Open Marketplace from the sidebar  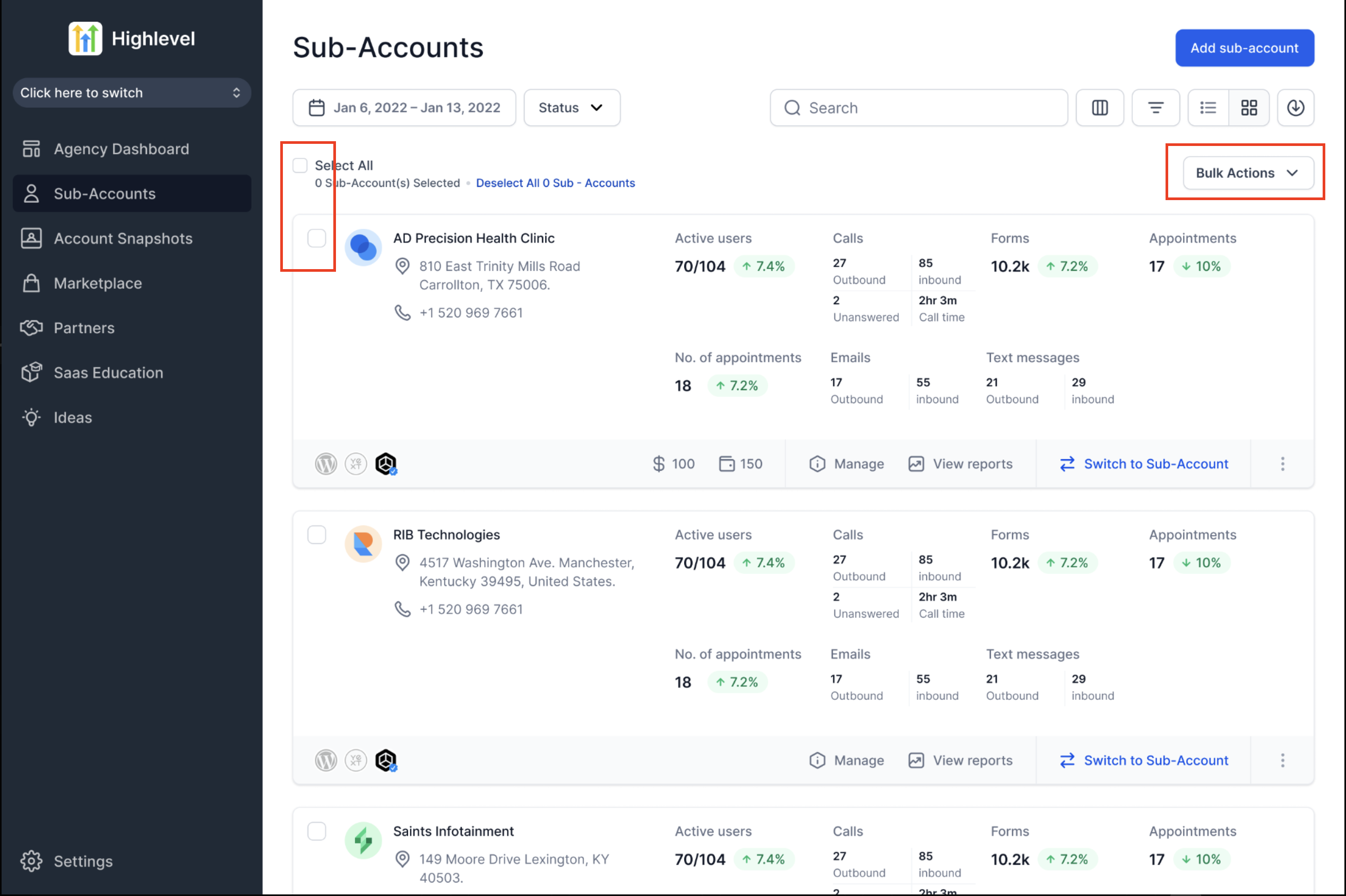(98, 283)
